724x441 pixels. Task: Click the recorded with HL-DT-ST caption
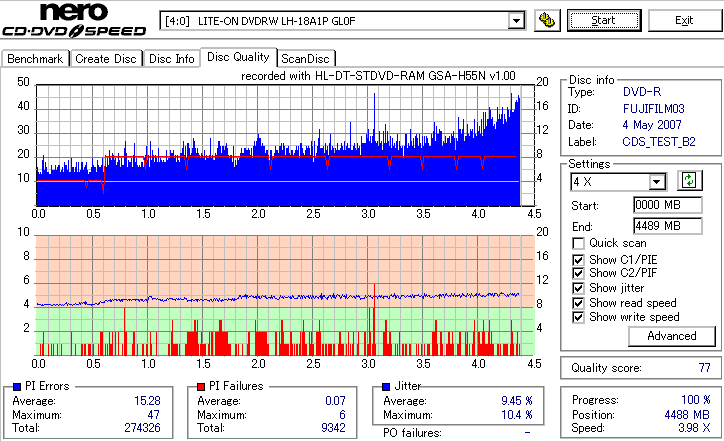(378, 76)
